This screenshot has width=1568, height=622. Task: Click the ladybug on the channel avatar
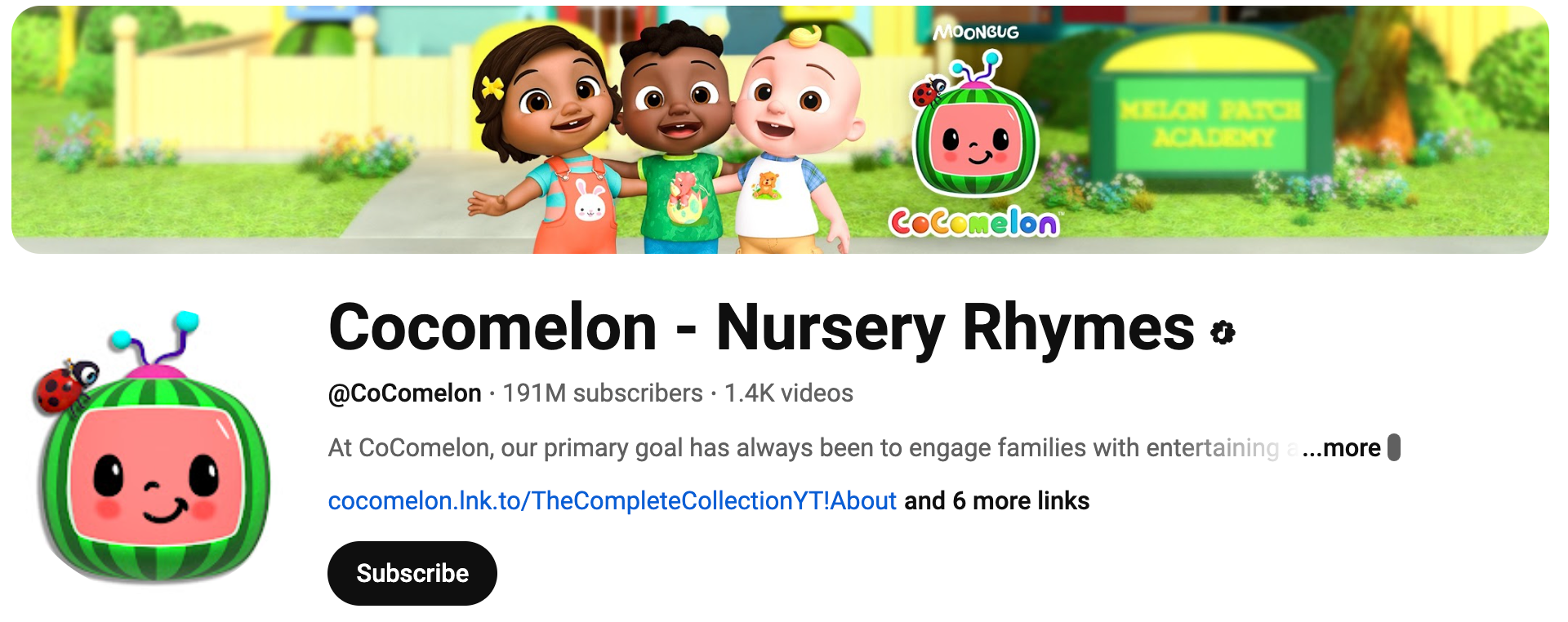65,385
